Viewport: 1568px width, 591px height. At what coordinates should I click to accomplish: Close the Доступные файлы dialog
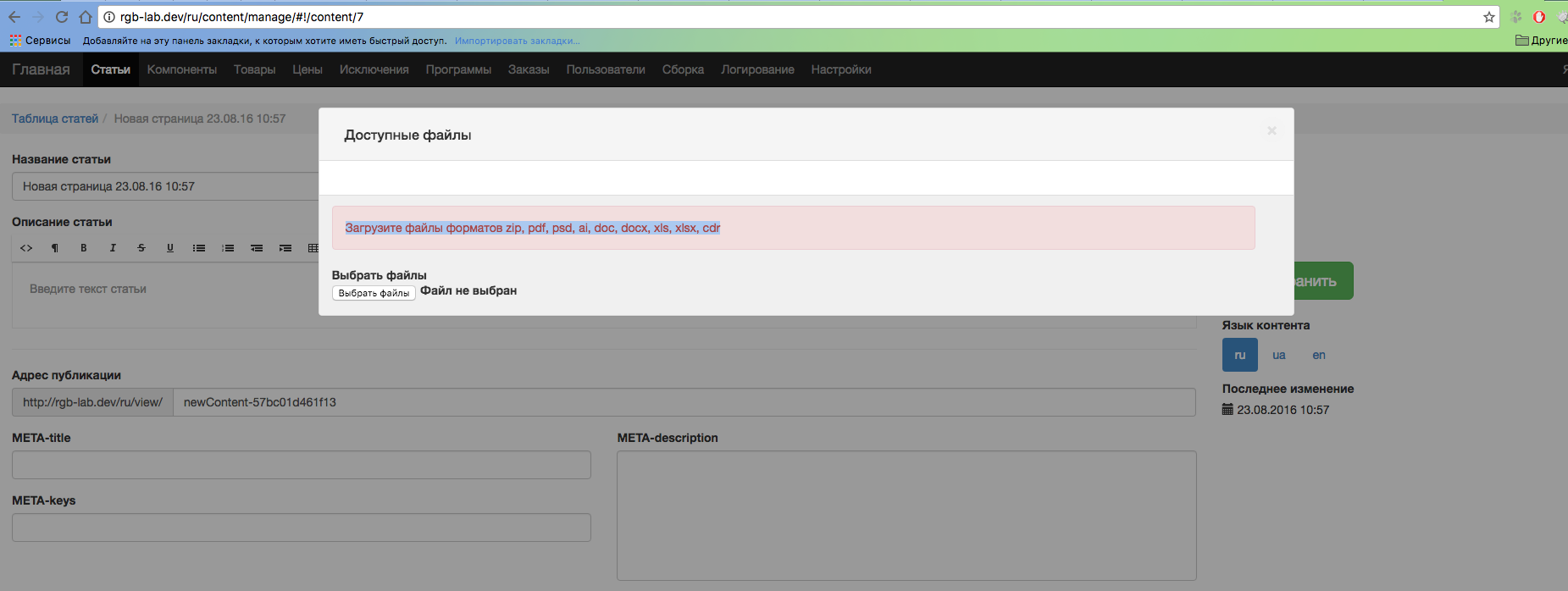coord(1272,130)
